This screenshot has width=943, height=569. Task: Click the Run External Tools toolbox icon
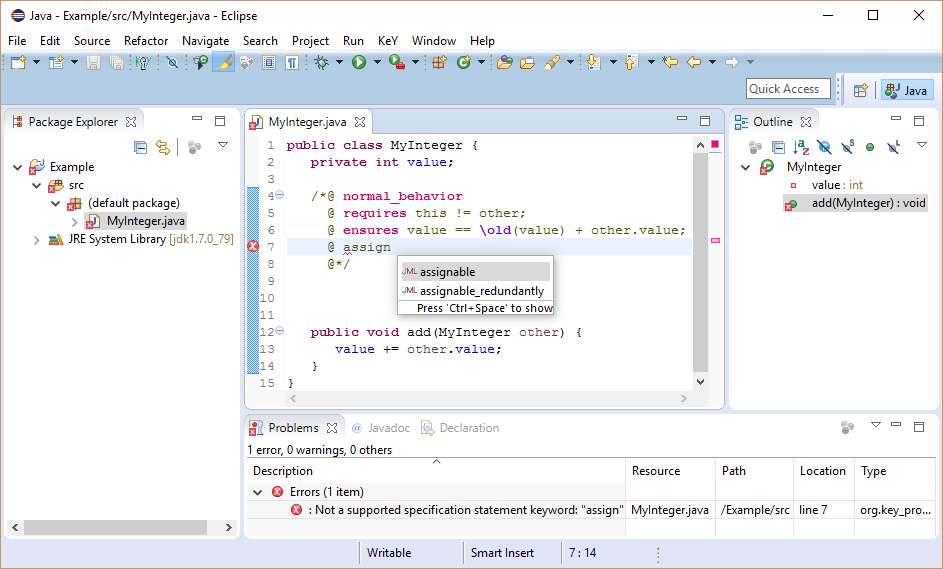(x=396, y=62)
